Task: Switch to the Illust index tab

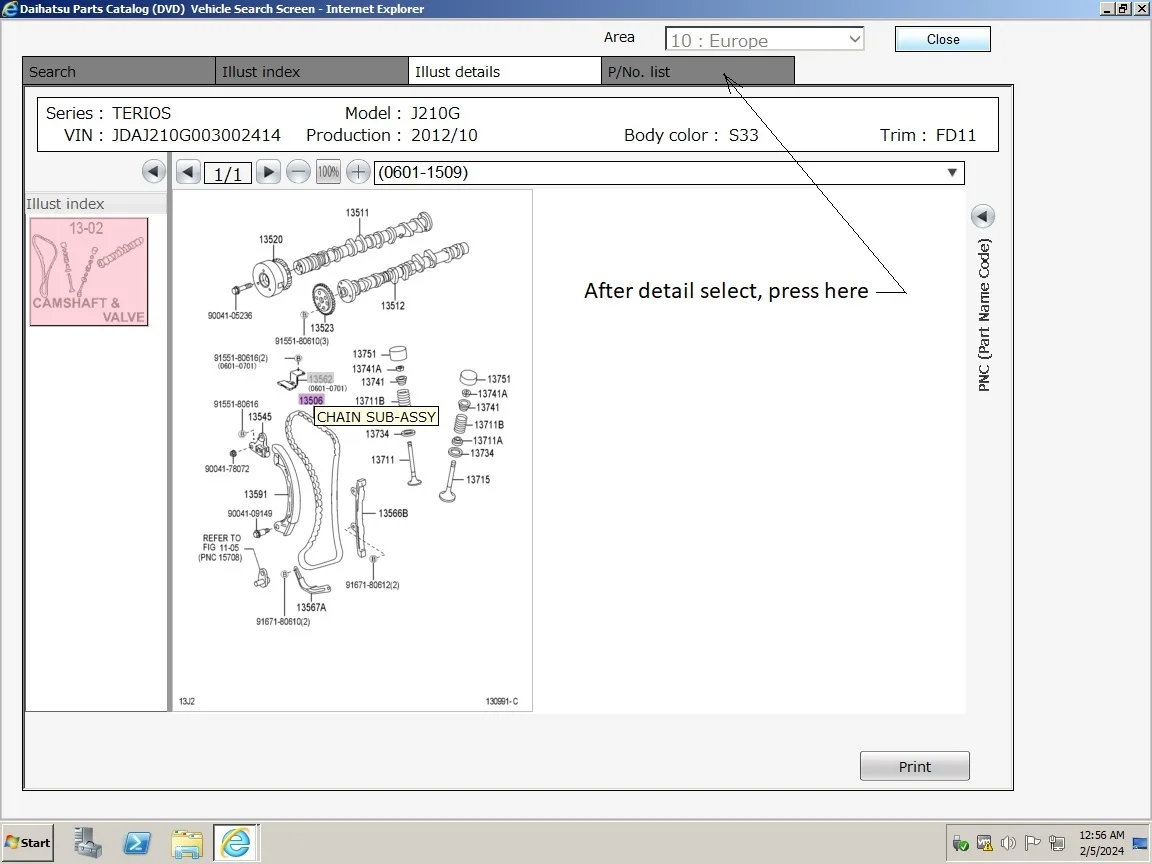Action: [x=312, y=71]
